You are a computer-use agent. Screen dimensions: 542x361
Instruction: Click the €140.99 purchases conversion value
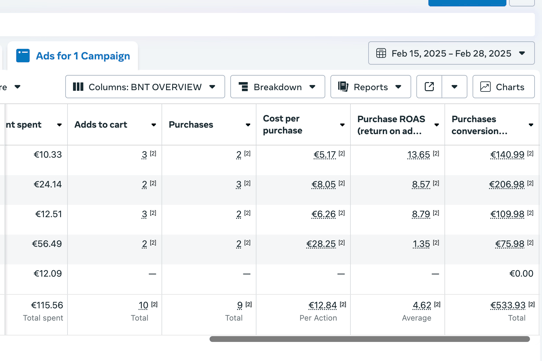pyautogui.click(x=507, y=155)
